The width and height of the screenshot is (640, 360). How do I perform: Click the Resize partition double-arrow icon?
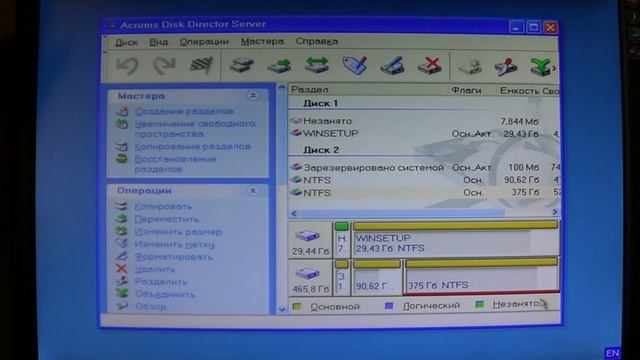[317, 65]
